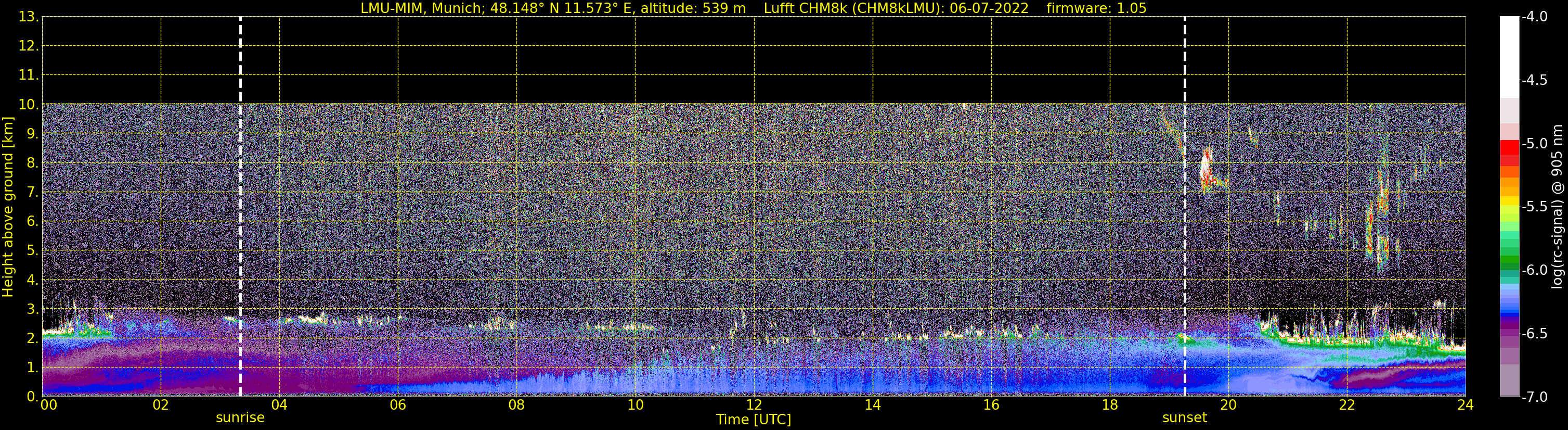Click the '18' tick on the time axis
This screenshot has height=430, width=1568.
[1110, 405]
